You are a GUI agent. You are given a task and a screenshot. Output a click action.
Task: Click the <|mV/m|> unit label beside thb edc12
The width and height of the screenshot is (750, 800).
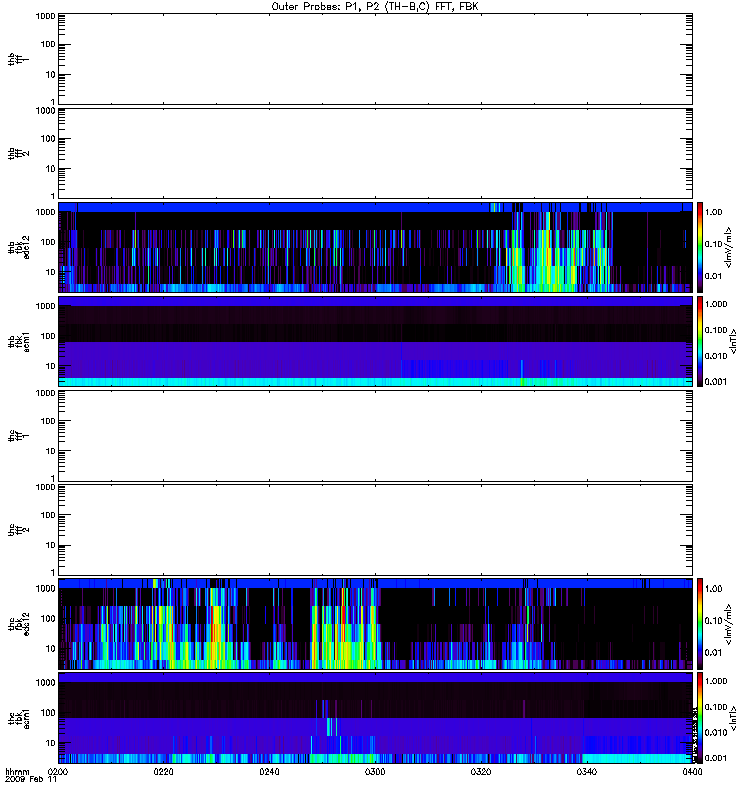[x=729, y=247]
